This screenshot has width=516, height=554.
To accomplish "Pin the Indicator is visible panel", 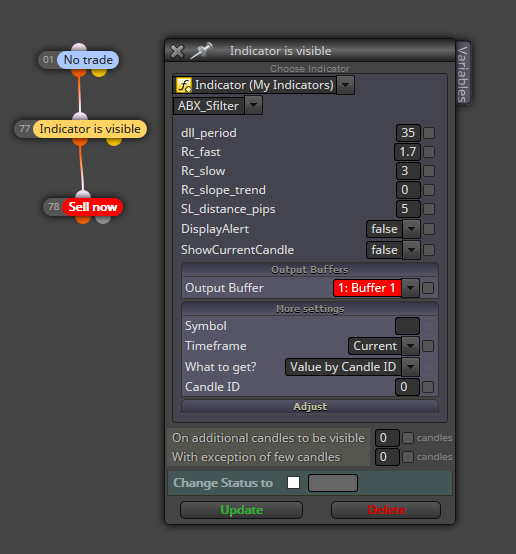I will (201, 51).
